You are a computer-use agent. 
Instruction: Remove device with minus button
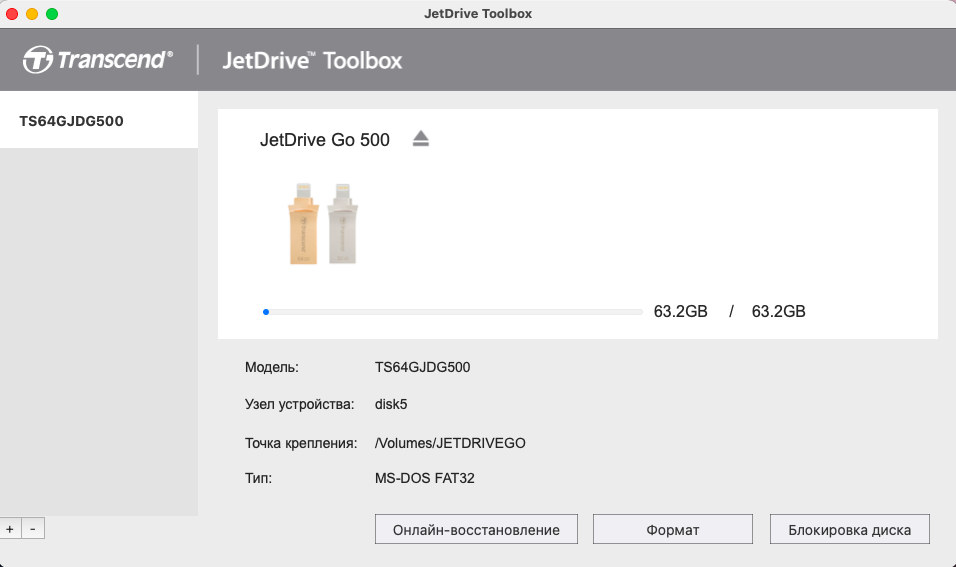coord(33,529)
